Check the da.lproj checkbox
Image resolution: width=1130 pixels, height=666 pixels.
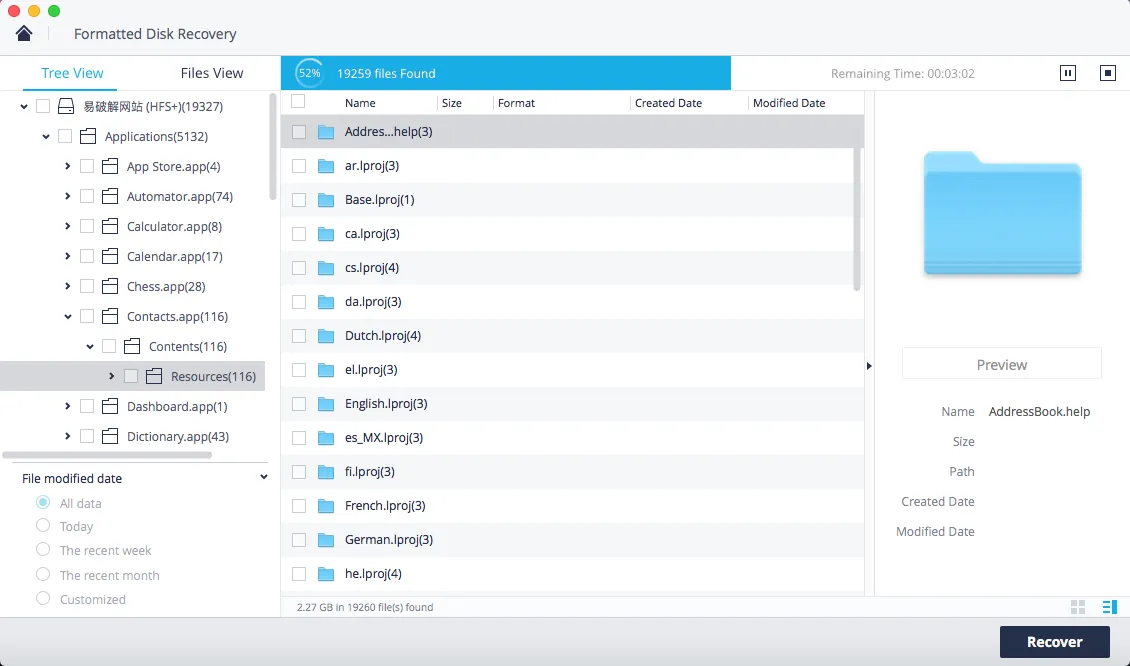coord(299,302)
